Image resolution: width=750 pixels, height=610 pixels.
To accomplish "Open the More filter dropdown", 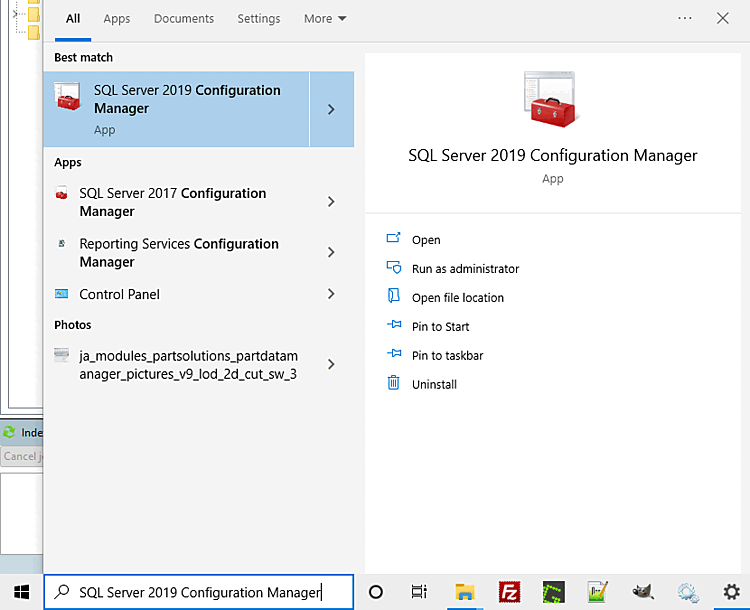I will (325, 19).
